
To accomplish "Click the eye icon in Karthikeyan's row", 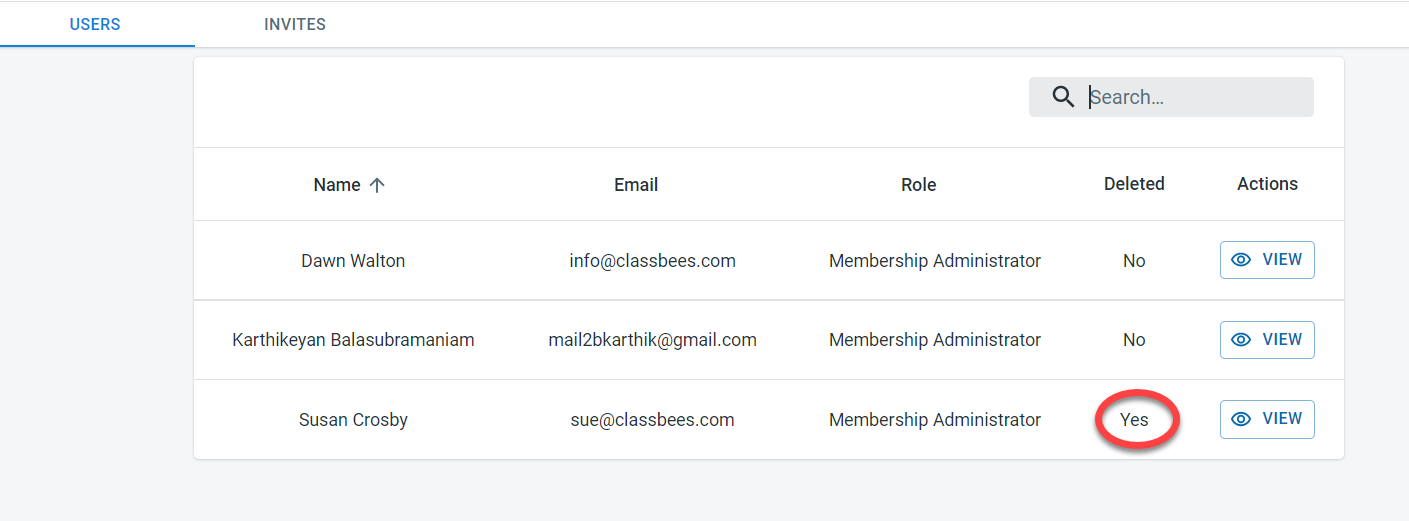I will 1241,340.
